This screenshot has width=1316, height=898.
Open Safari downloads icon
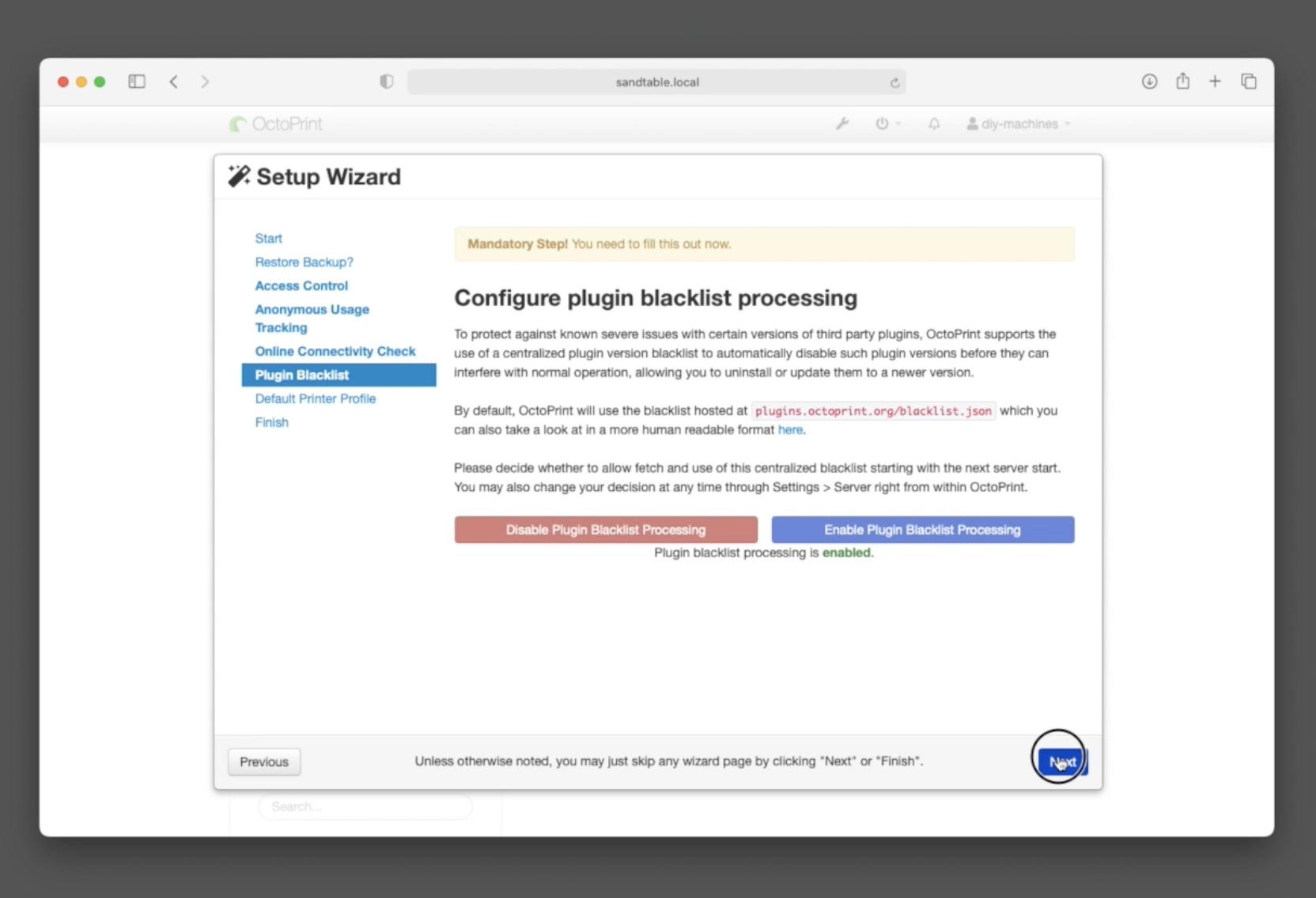click(1149, 81)
